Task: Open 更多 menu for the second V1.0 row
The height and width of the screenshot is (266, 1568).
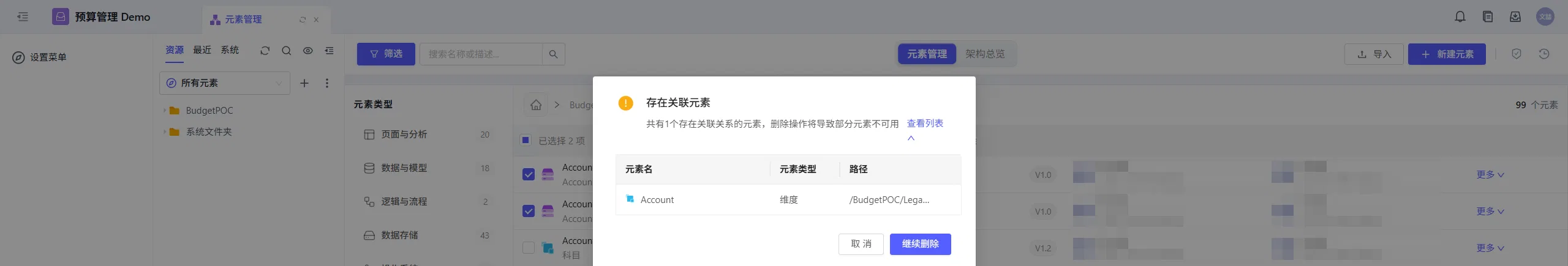Action: point(1490,212)
